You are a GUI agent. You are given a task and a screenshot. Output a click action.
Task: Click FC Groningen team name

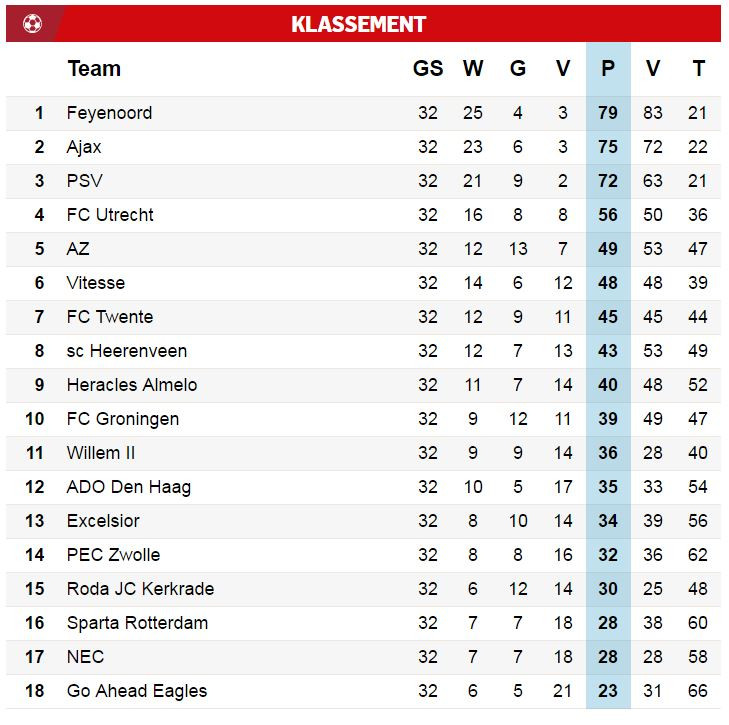(123, 419)
